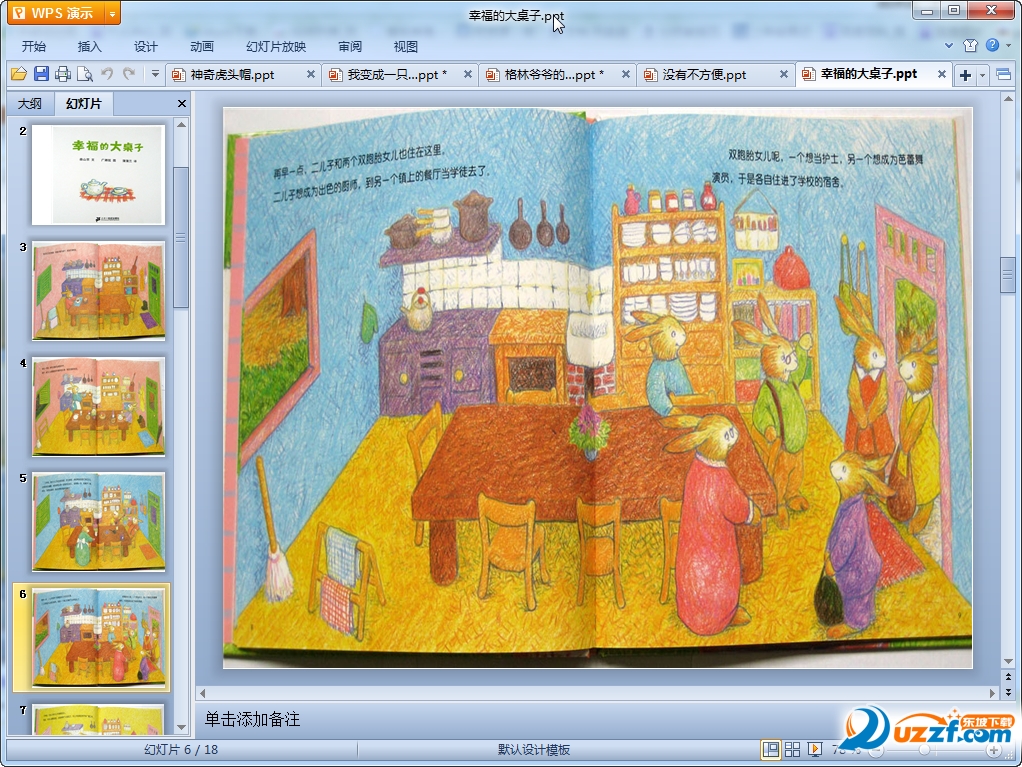Switch to normal view mode
1022x767 pixels.
(770, 749)
